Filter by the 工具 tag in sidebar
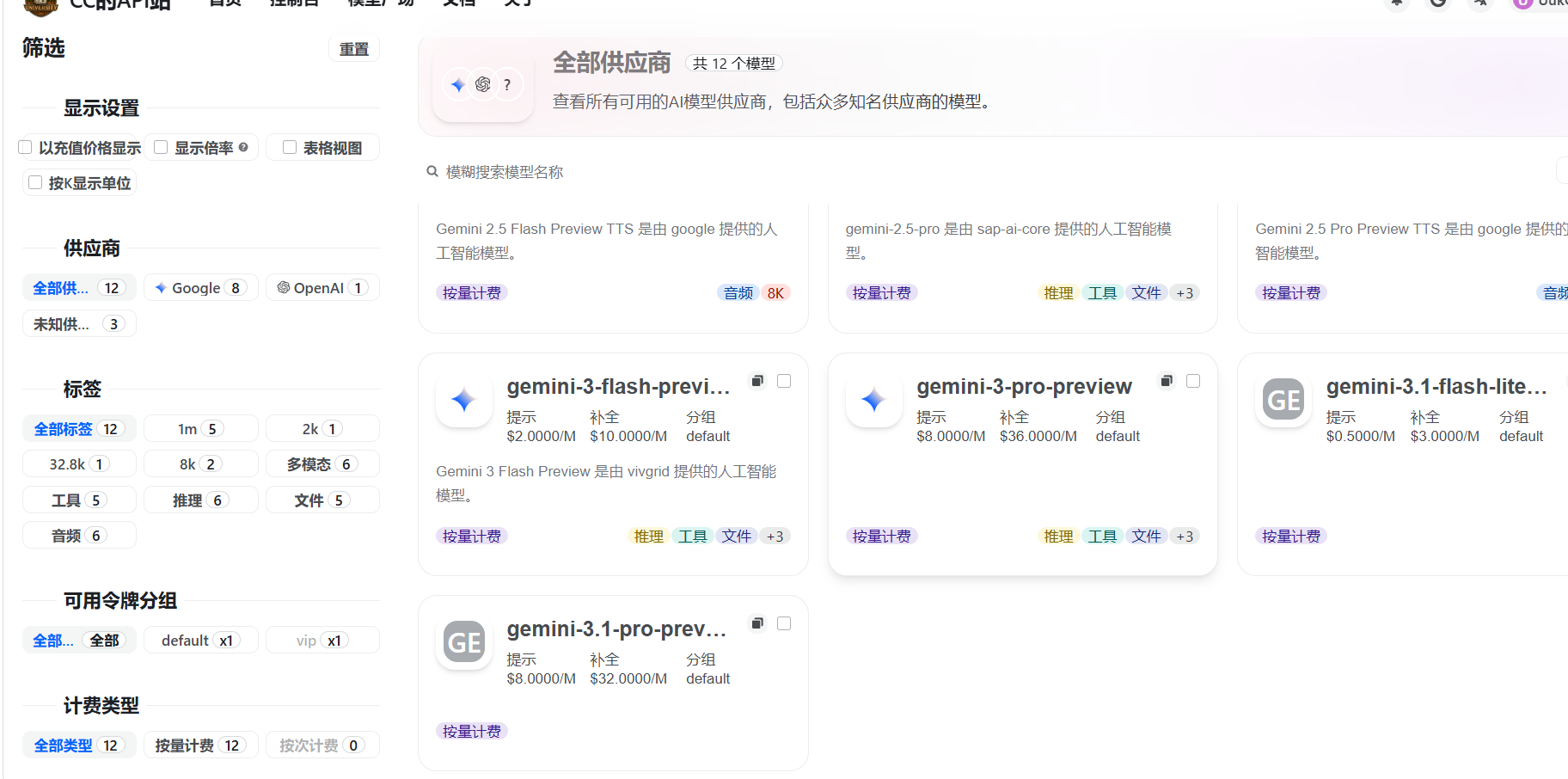 point(79,500)
